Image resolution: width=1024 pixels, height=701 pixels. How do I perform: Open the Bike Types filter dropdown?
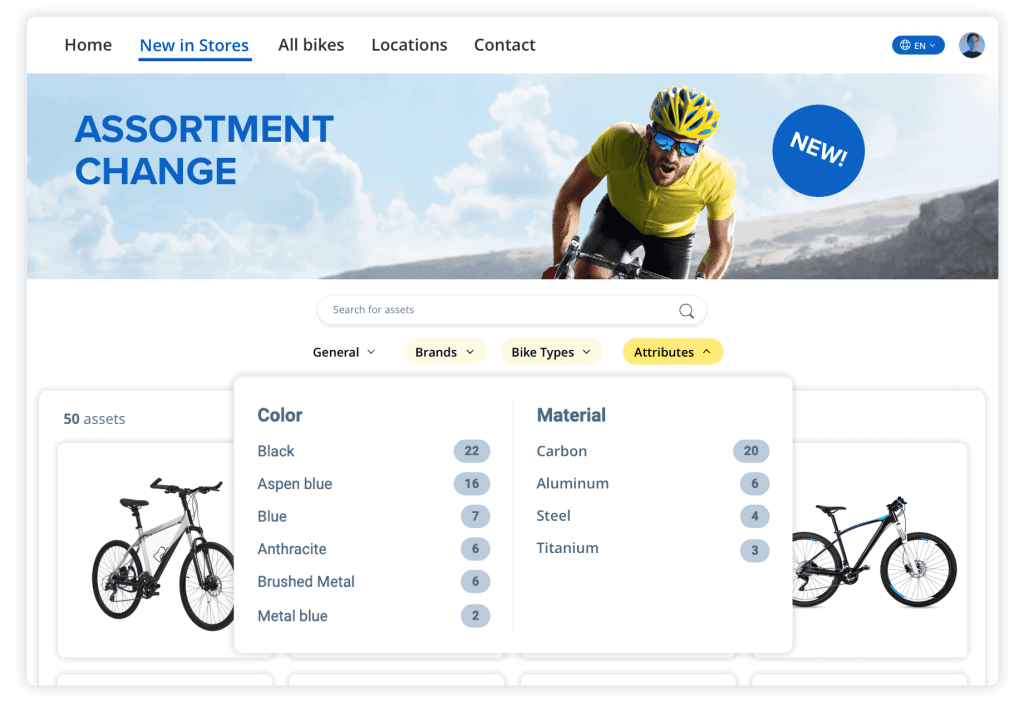(x=550, y=351)
